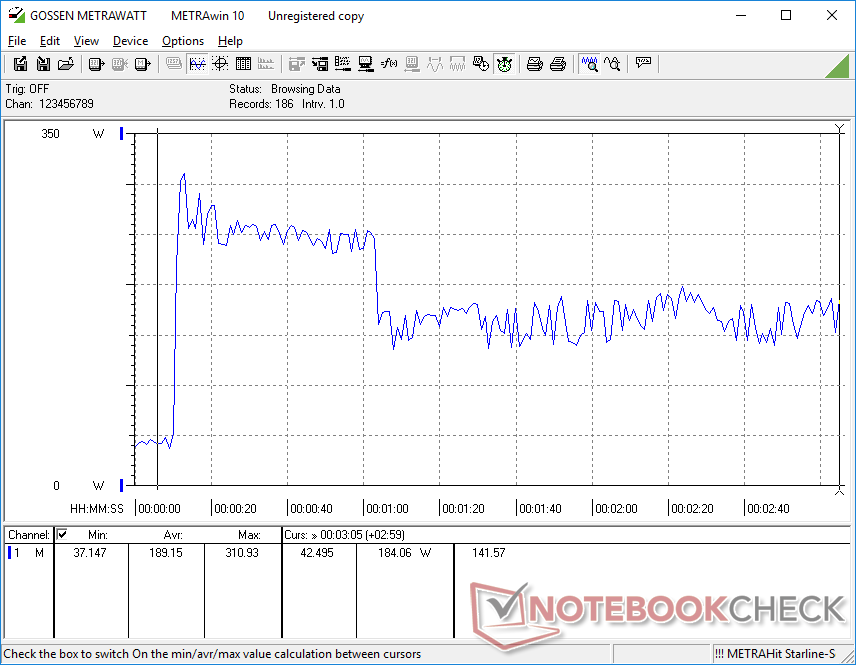Click the 00:02:40 time axis label
The image size is (856, 665).
(768, 509)
